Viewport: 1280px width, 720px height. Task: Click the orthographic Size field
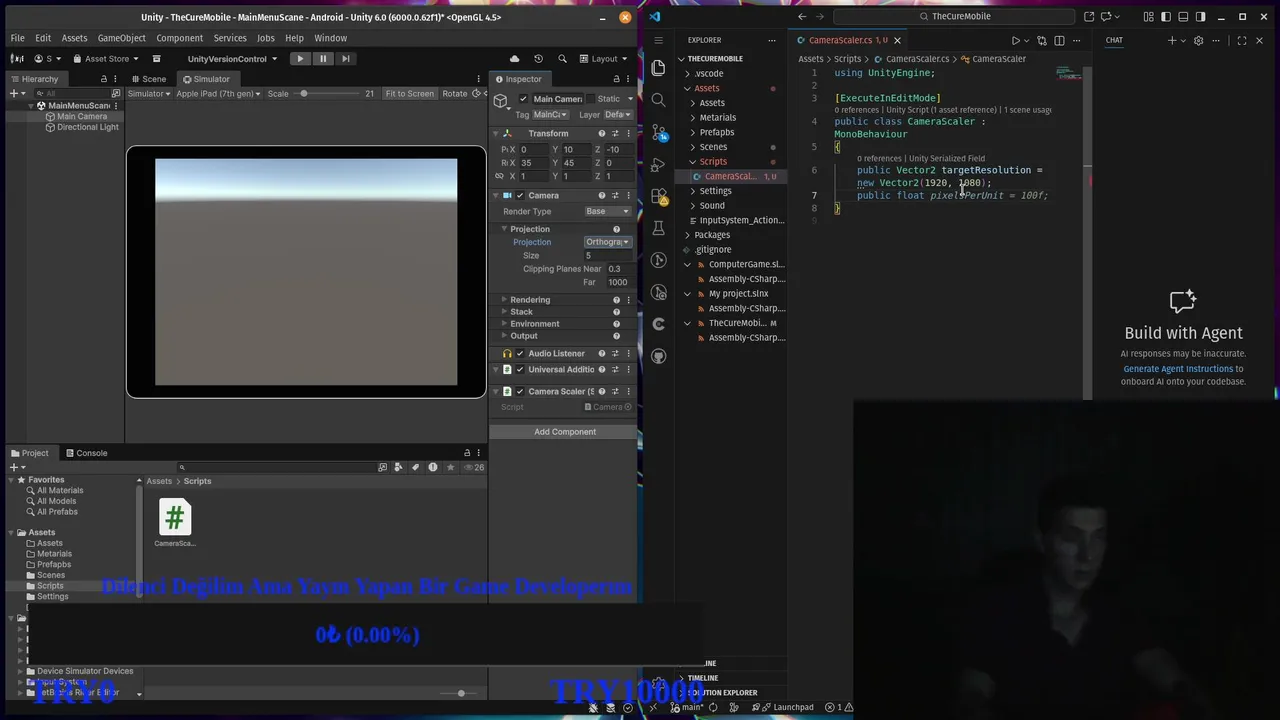608,255
